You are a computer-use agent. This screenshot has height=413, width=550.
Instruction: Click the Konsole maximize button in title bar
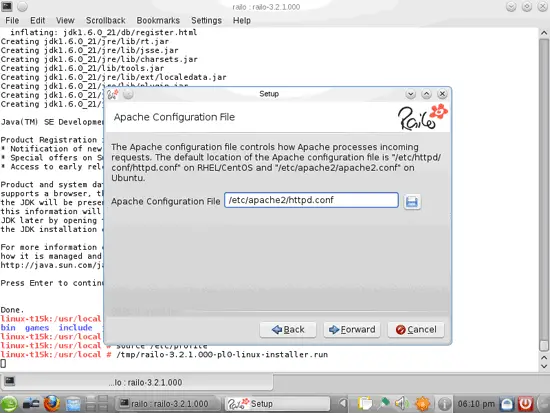(x=527, y=6)
